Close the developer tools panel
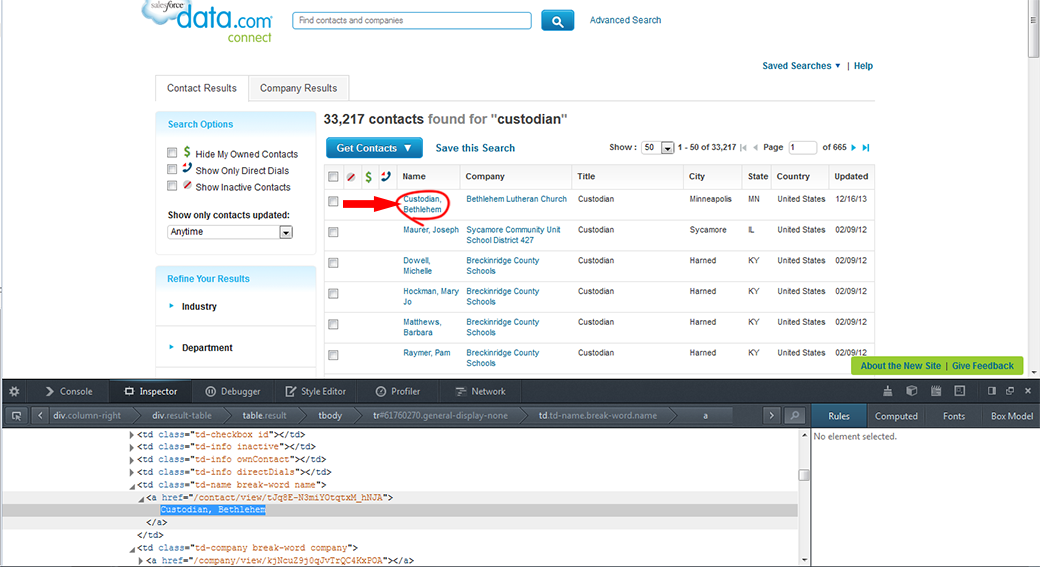This screenshot has height=567, width=1040. [x=1028, y=391]
